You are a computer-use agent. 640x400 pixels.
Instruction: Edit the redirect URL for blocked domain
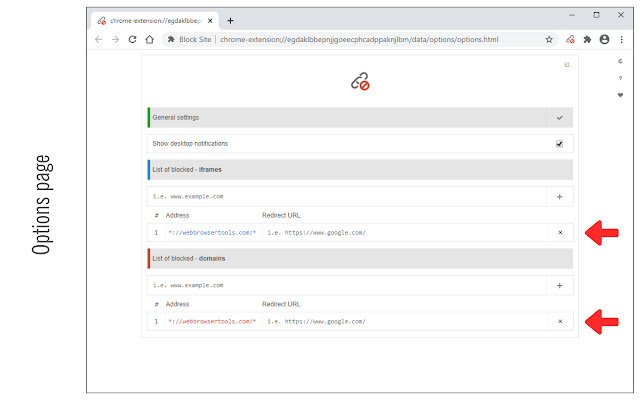click(400, 321)
